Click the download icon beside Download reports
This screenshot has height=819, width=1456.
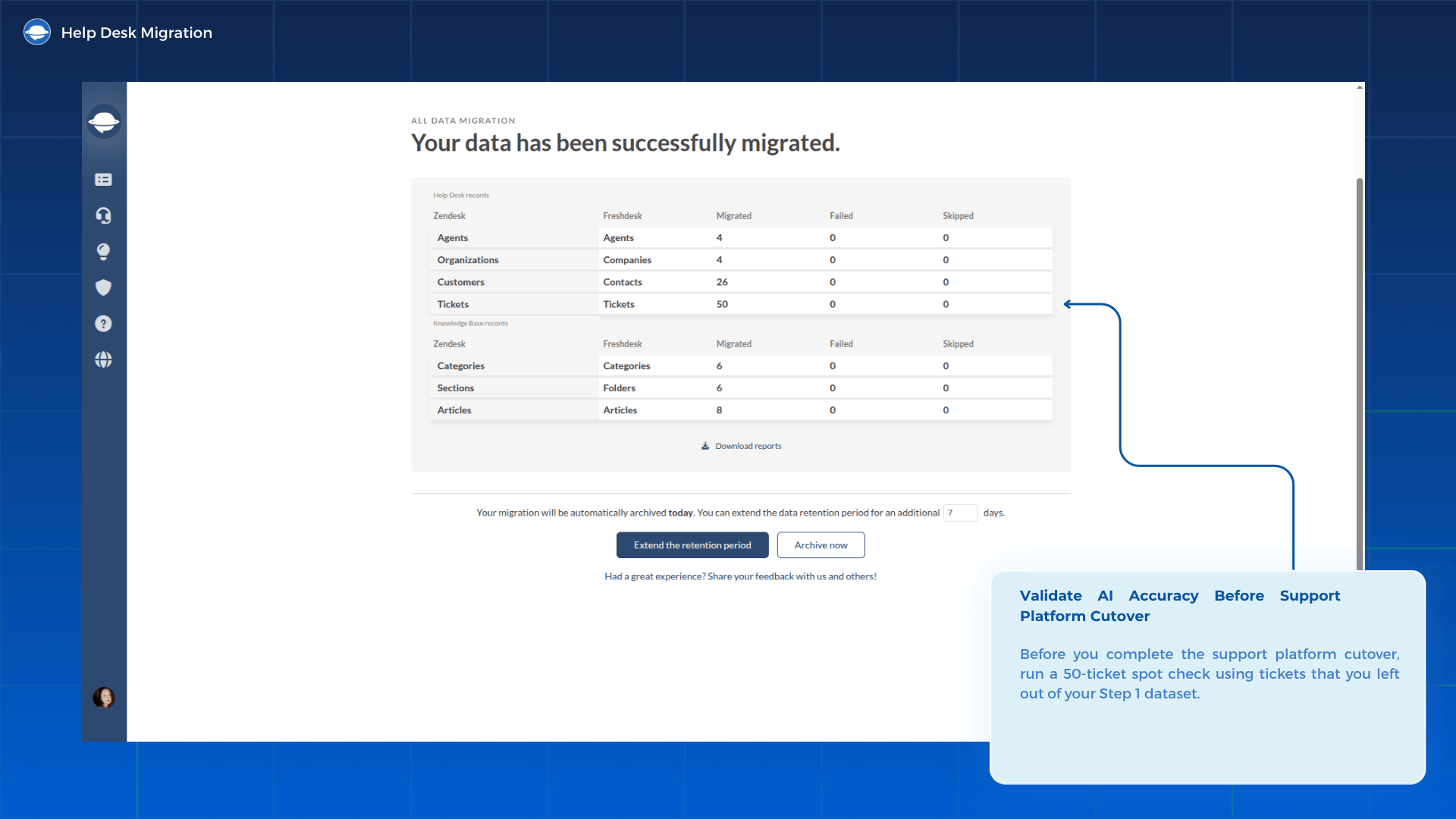click(x=705, y=446)
